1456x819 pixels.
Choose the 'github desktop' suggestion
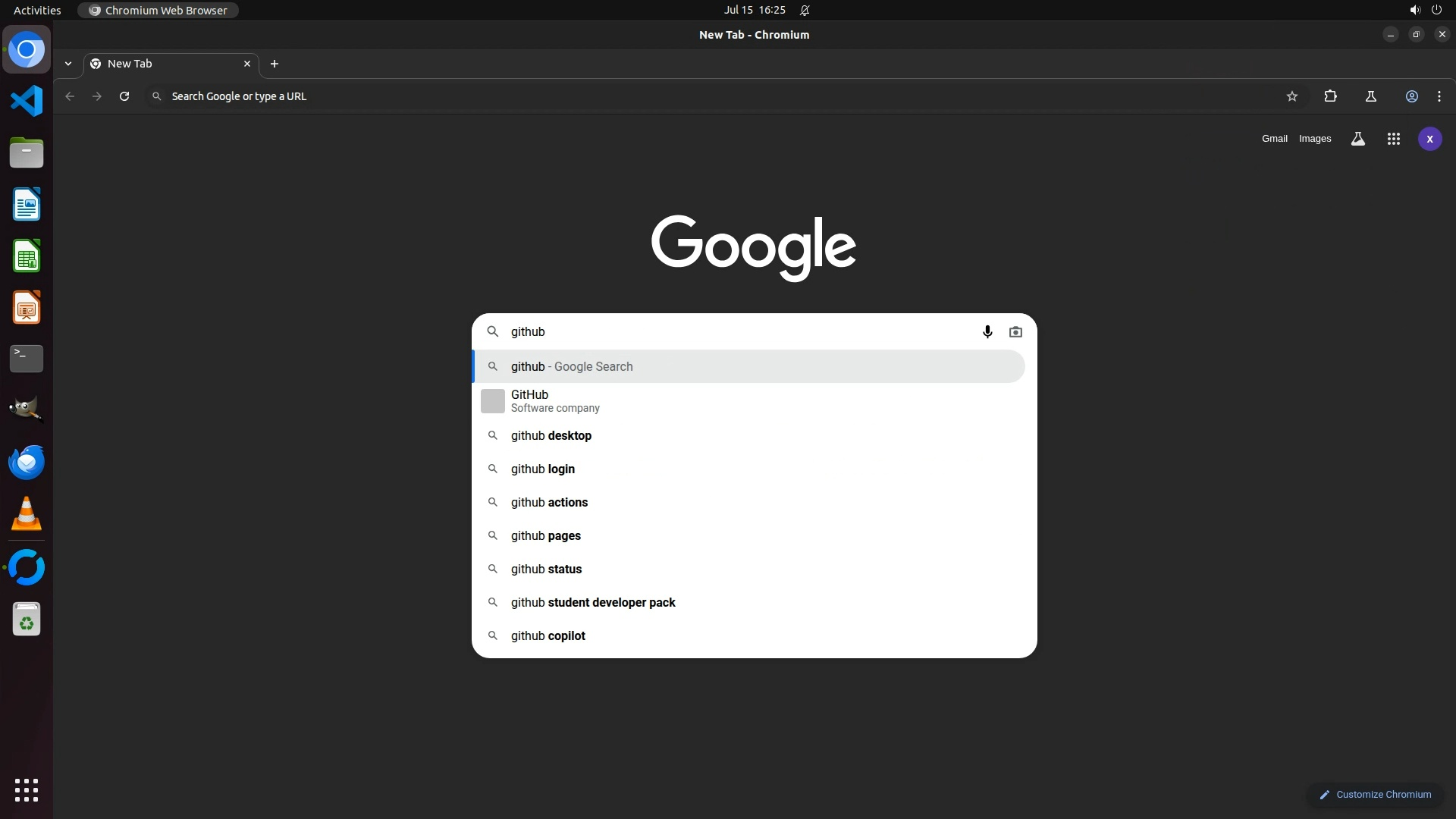[551, 436]
